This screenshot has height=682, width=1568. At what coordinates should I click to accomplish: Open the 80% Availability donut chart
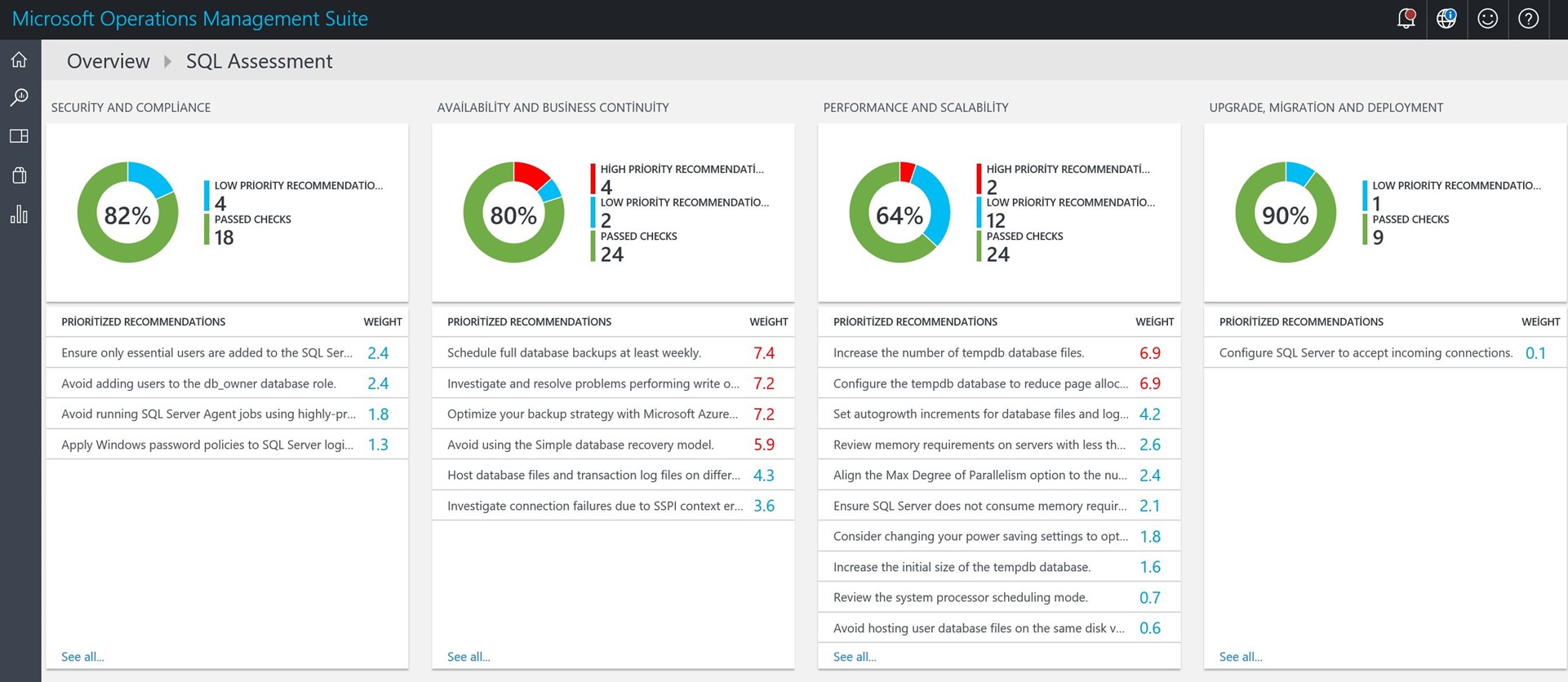pyautogui.click(x=513, y=212)
